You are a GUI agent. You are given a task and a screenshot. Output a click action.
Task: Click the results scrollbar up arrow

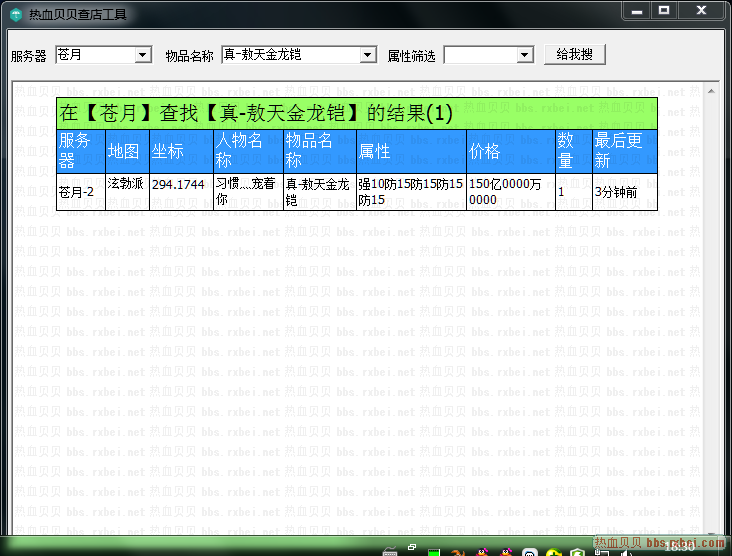pos(711,91)
